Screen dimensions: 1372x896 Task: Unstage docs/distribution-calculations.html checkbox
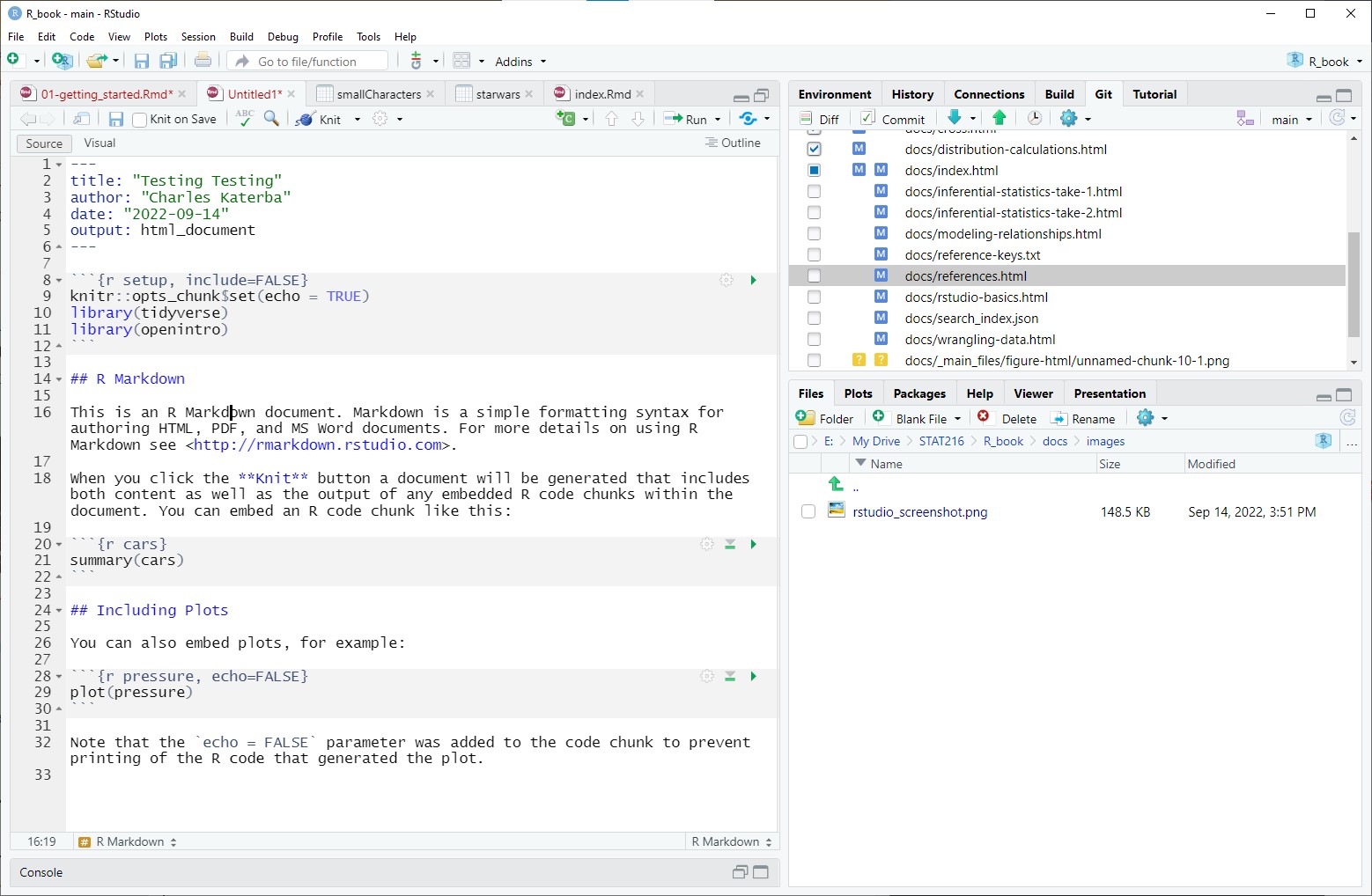coord(814,150)
